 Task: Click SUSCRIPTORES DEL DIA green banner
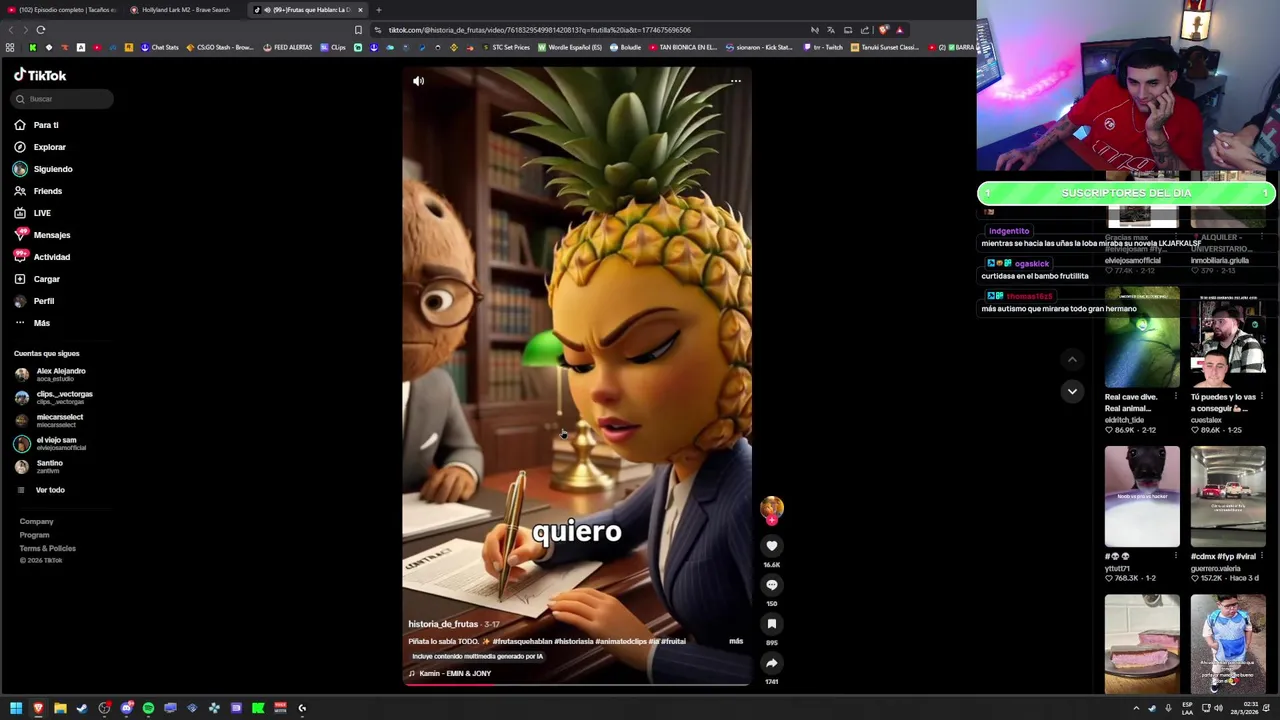click(1126, 193)
